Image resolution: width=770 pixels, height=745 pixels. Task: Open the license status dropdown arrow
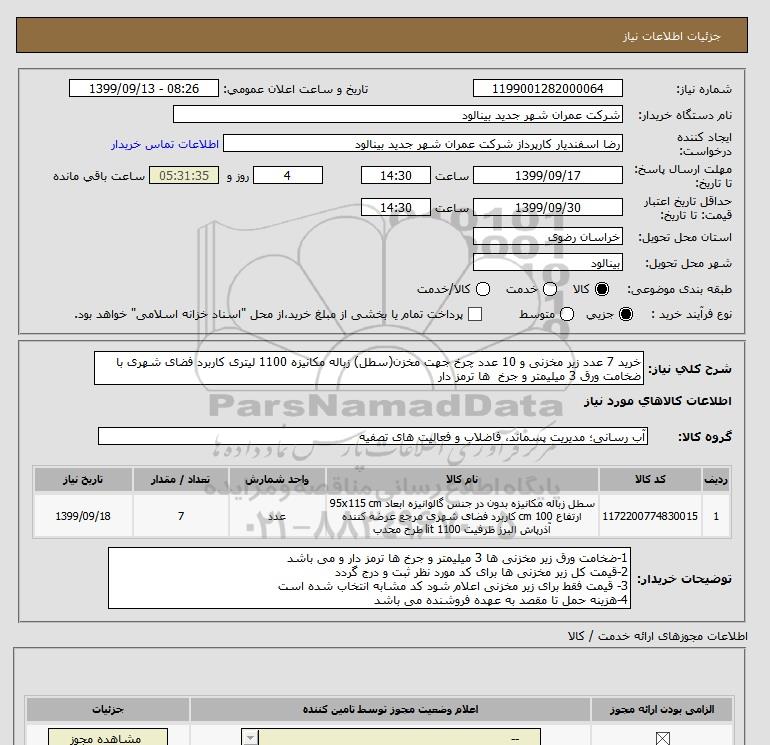point(250,738)
